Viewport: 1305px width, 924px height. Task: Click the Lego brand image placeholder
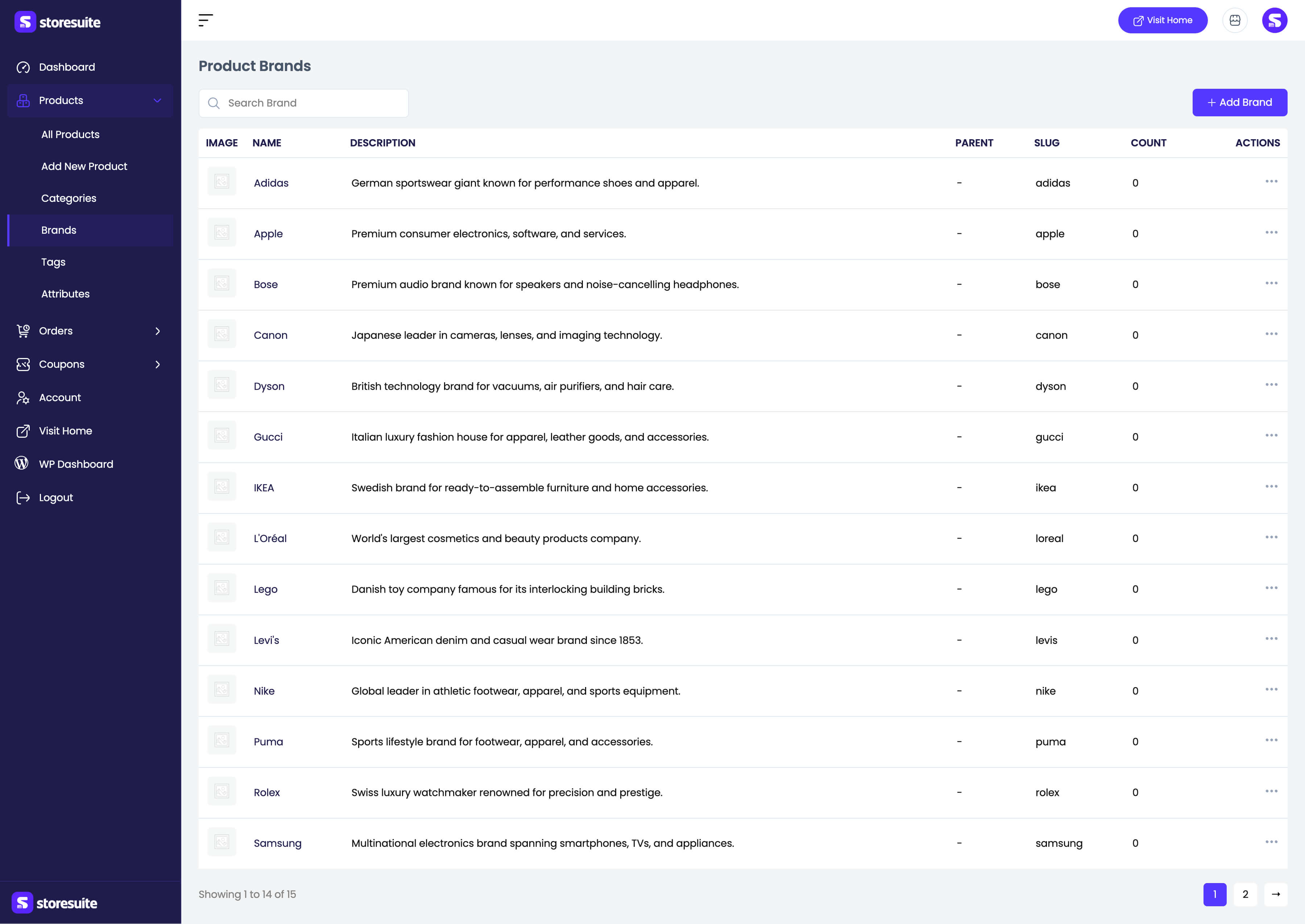[221, 588]
